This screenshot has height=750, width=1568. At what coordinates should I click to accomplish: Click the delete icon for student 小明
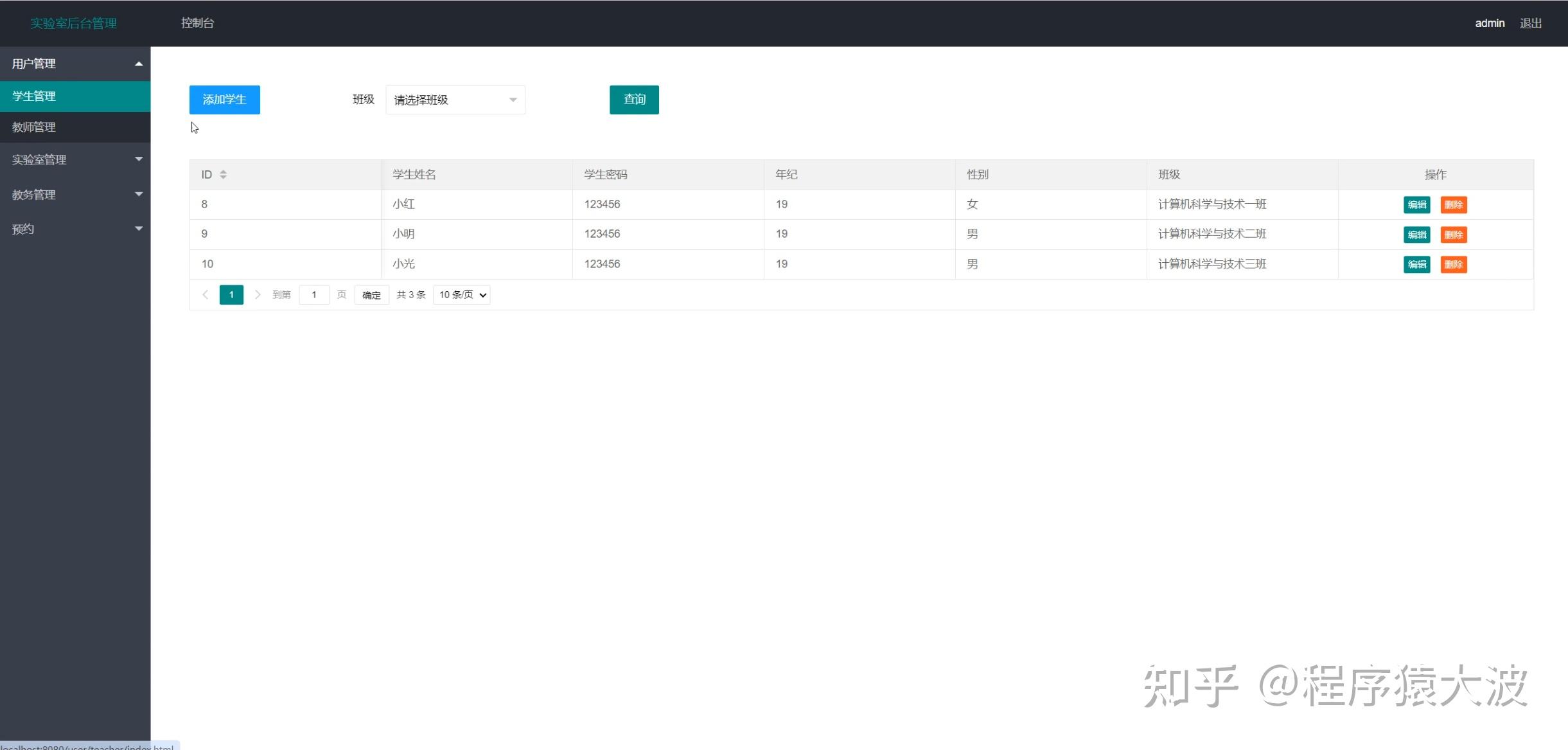1454,234
